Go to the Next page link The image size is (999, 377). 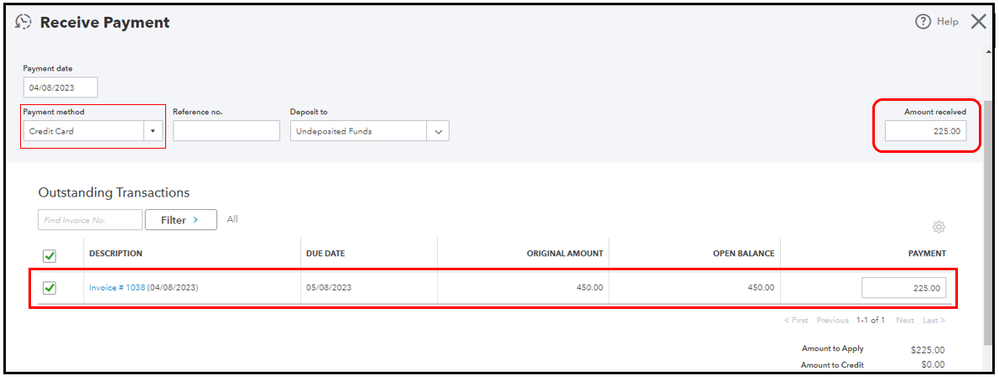905,320
